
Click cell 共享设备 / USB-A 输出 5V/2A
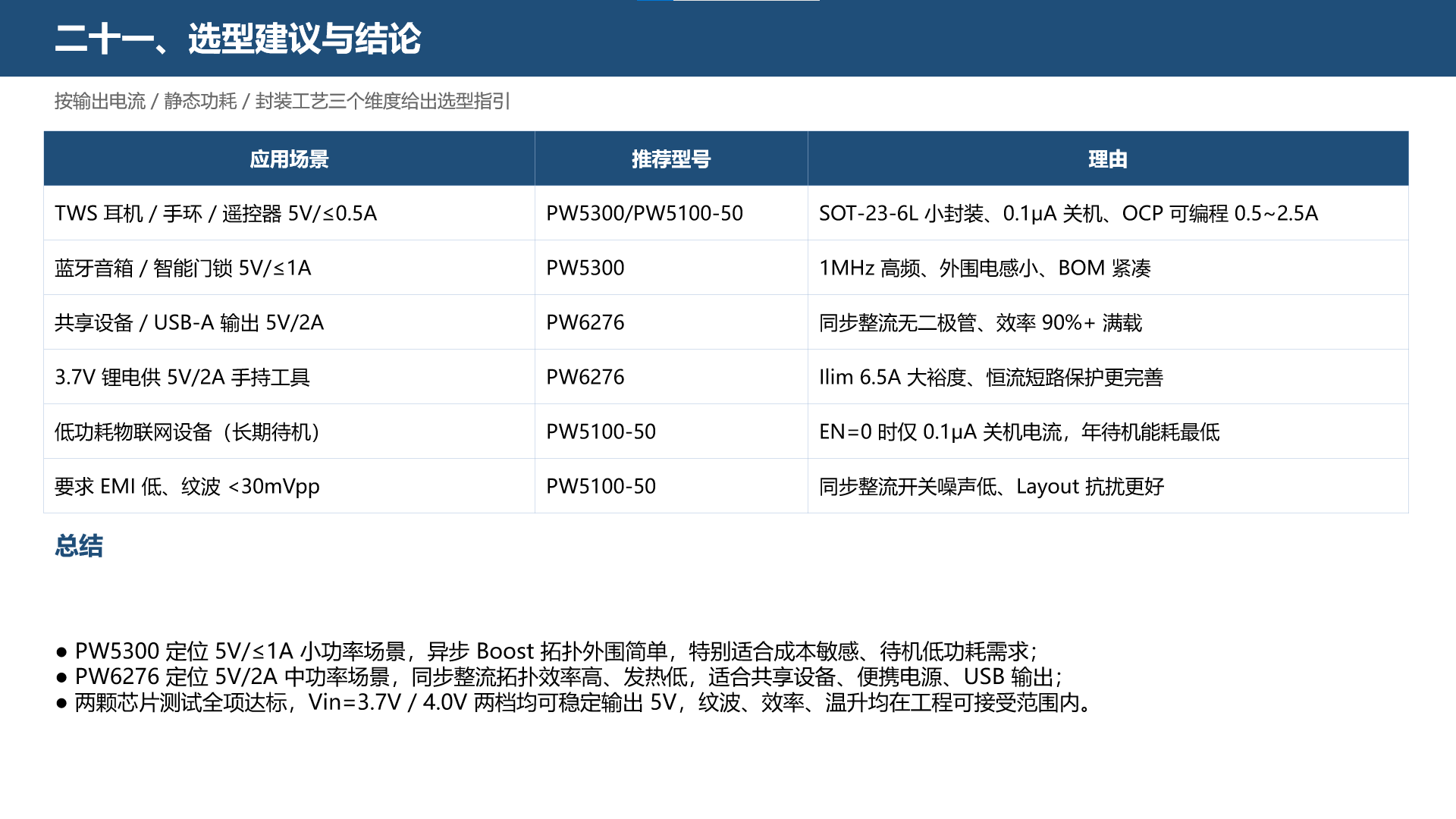pos(289,322)
